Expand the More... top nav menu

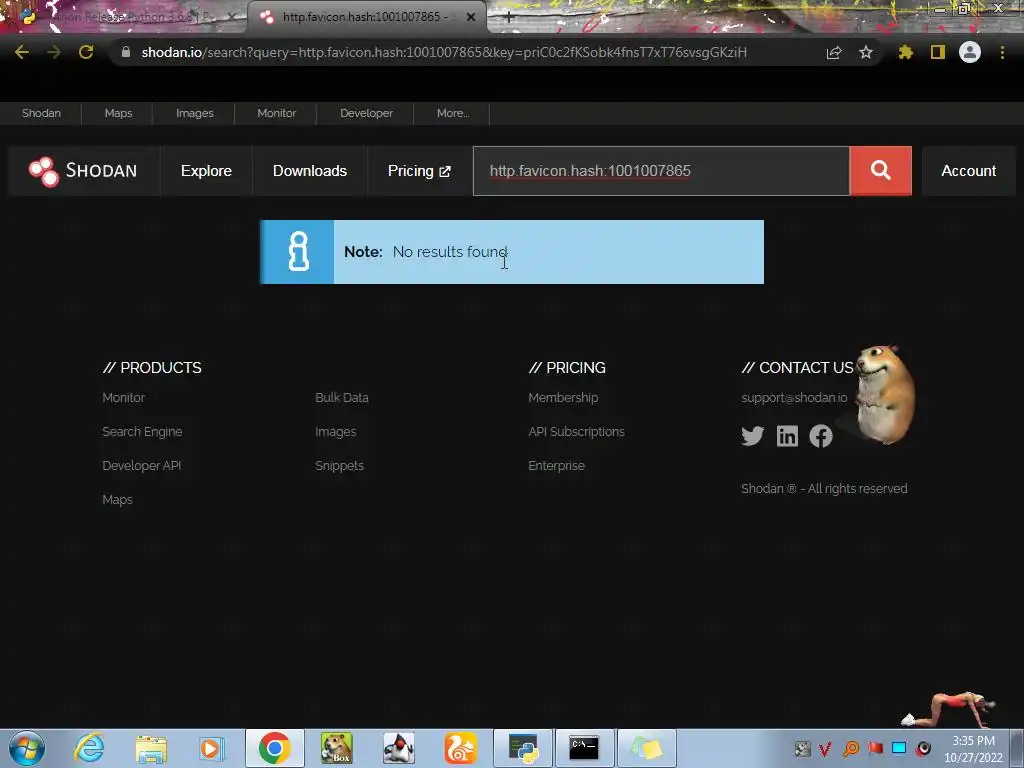pyautogui.click(x=453, y=113)
